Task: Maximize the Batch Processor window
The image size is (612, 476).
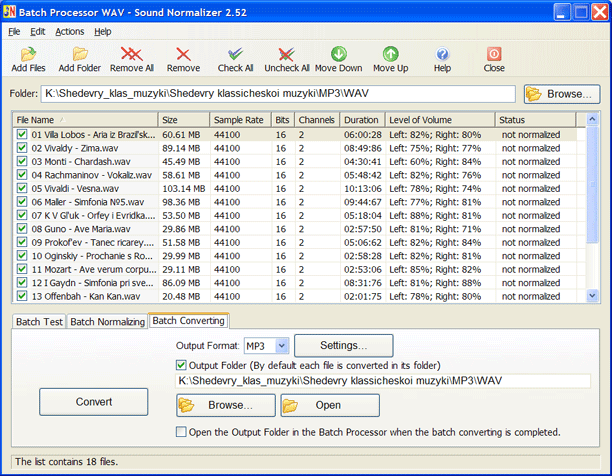Action: pyautogui.click(x=581, y=12)
